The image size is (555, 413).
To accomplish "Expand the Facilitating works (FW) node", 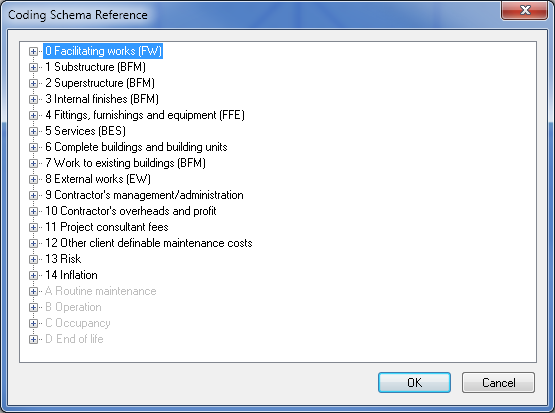I will coord(33,51).
